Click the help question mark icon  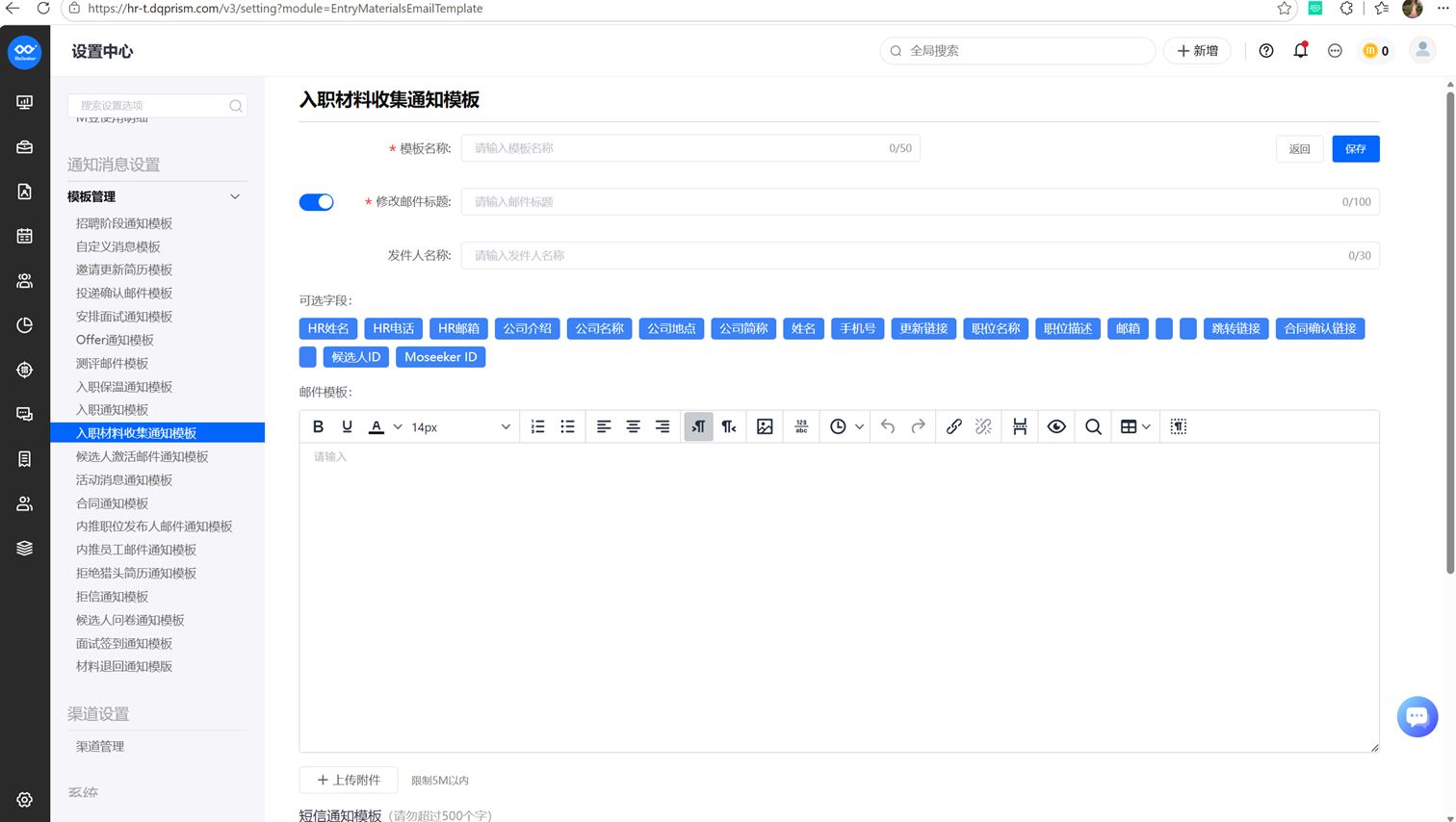[x=1266, y=51]
